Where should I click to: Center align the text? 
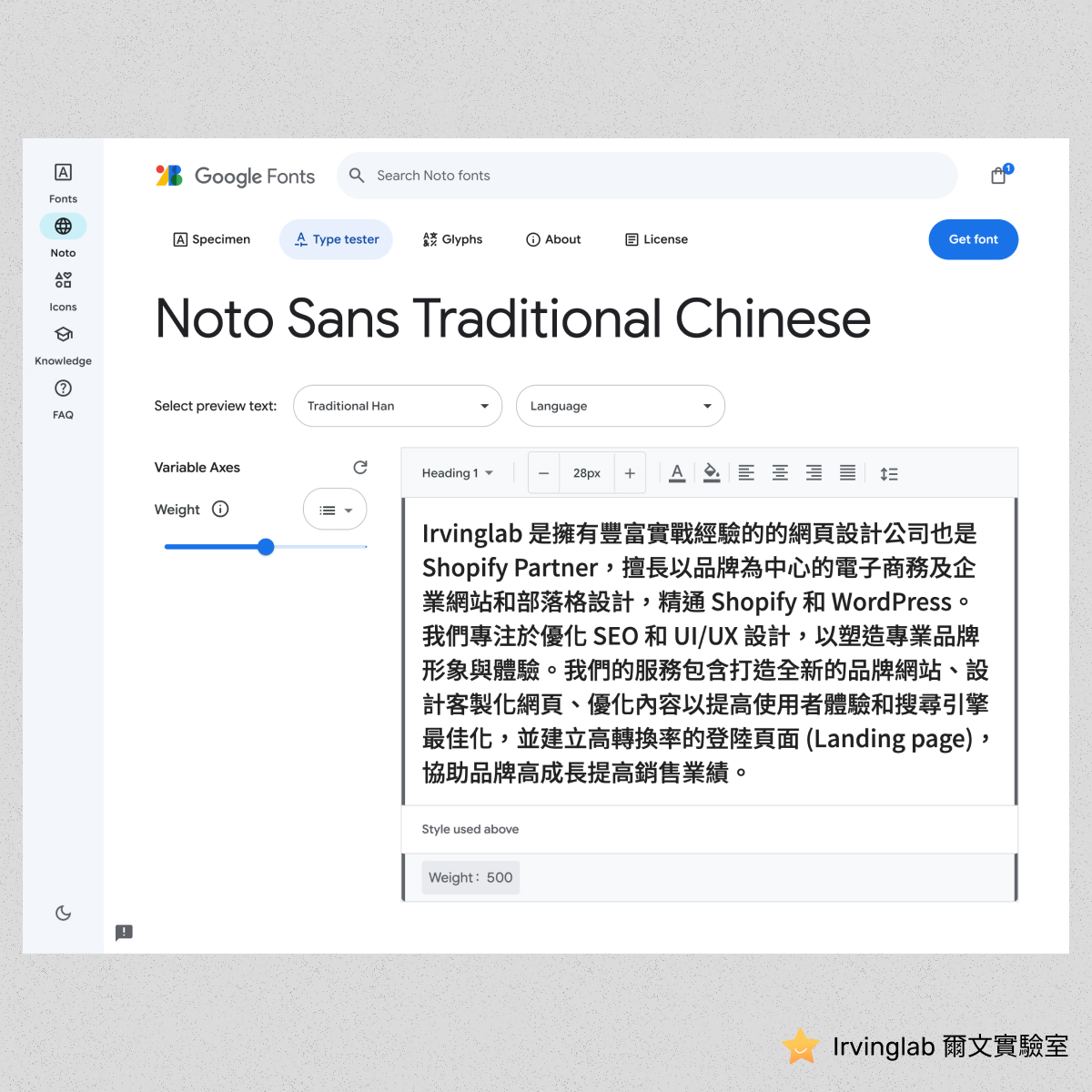[780, 473]
